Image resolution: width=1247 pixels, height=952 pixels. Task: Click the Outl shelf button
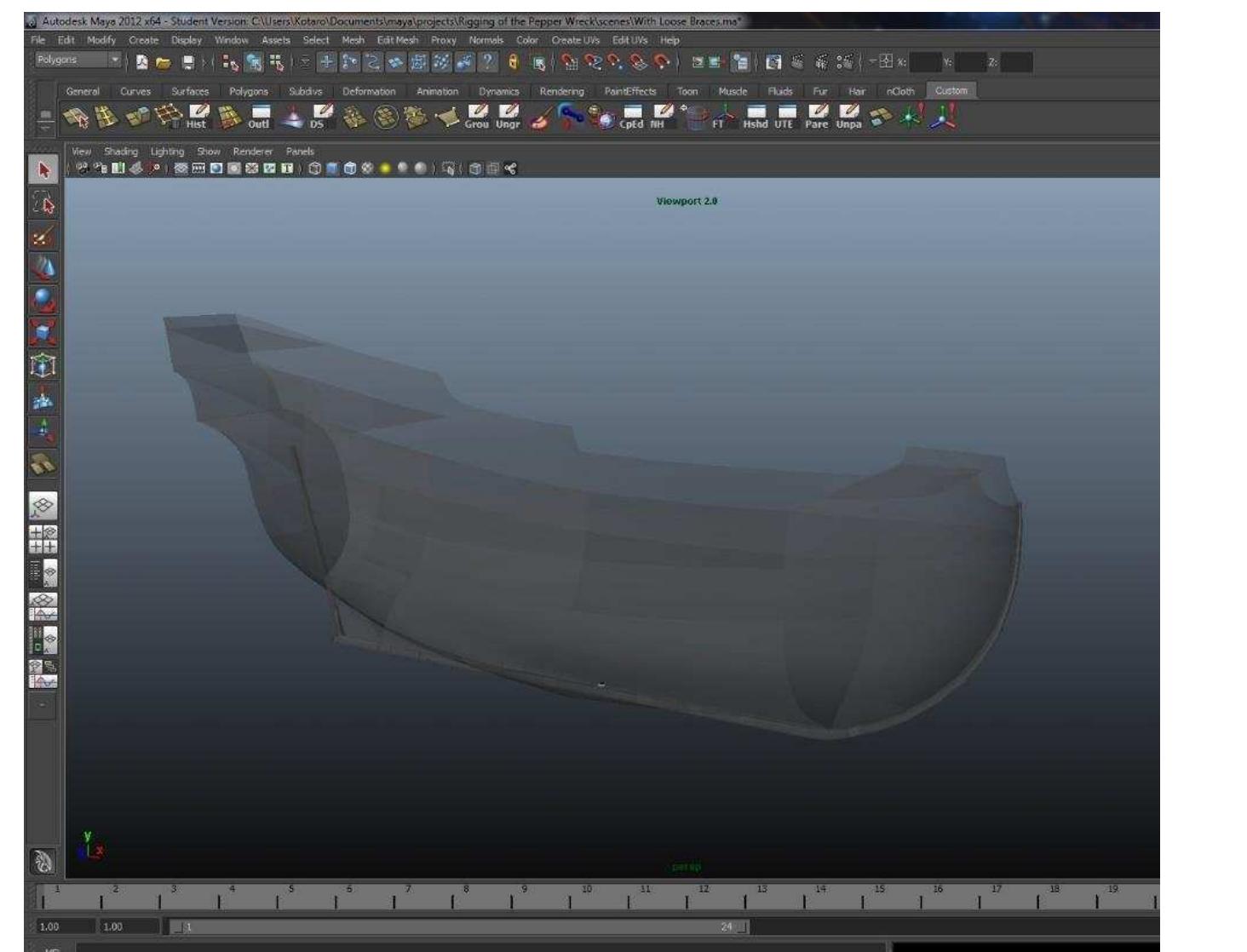click(259, 118)
